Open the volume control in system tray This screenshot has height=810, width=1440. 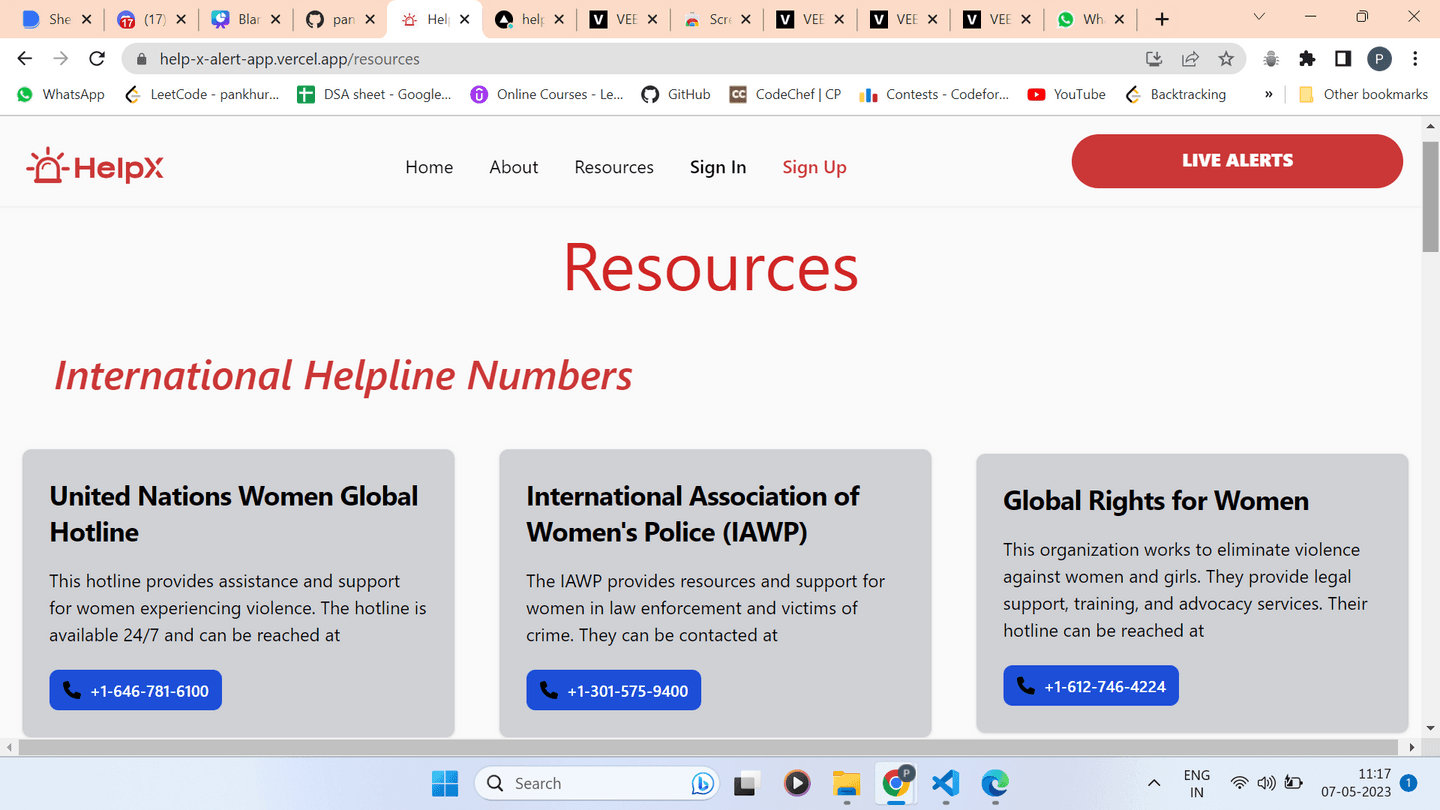tap(1266, 783)
